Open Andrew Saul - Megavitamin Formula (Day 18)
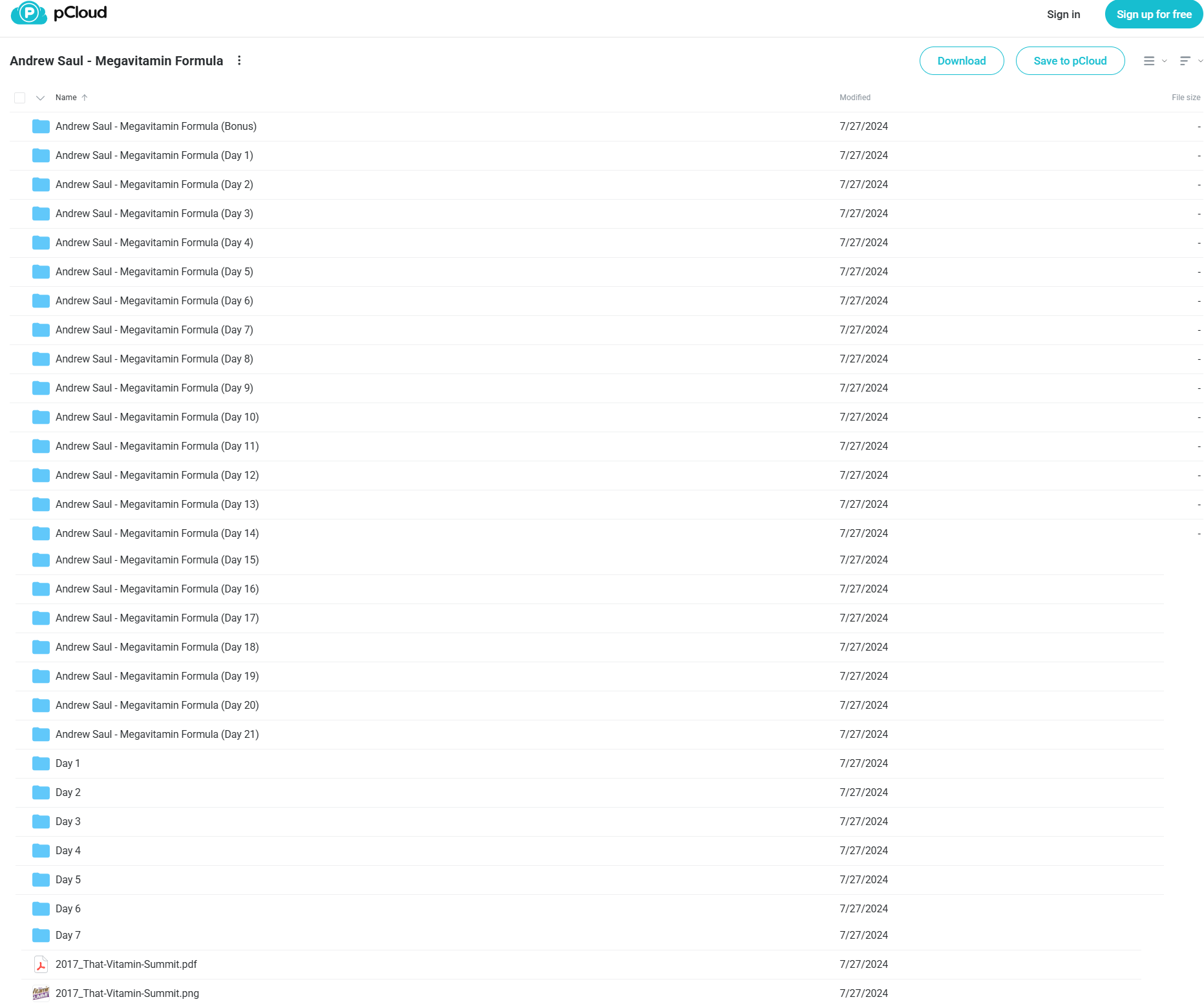This screenshot has width=1204, height=1006. (x=157, y=647)
